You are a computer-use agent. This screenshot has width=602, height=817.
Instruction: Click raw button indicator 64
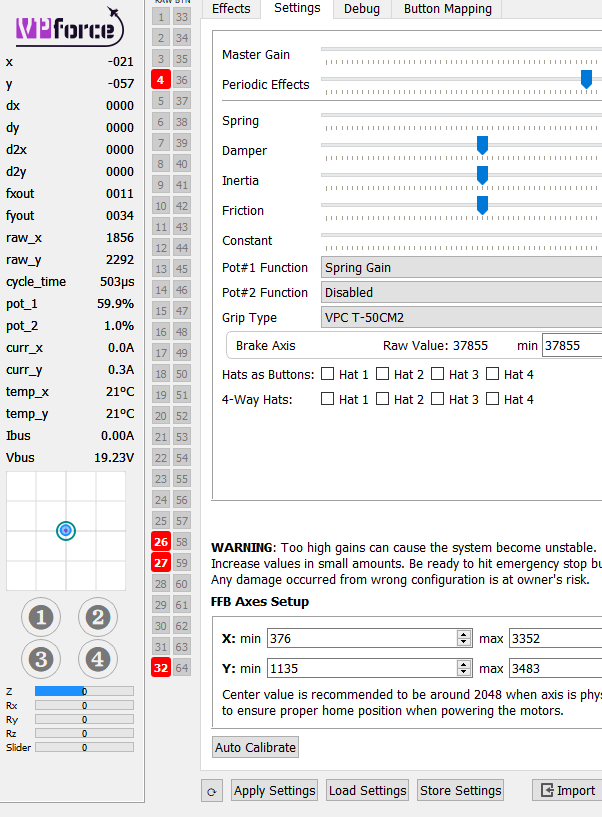tap(182, 668)
